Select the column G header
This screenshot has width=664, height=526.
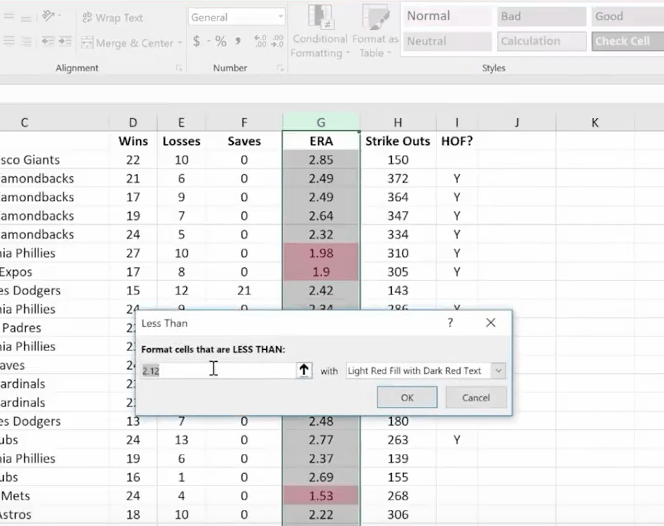coord(321,122)
